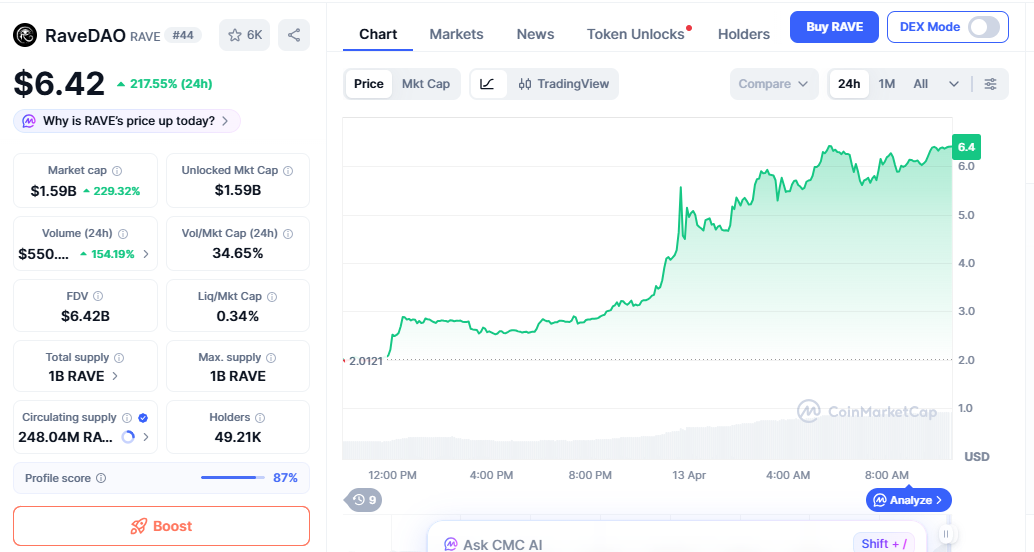Click the 34.65% Vol/Mkt Cap value

point(237,253)
